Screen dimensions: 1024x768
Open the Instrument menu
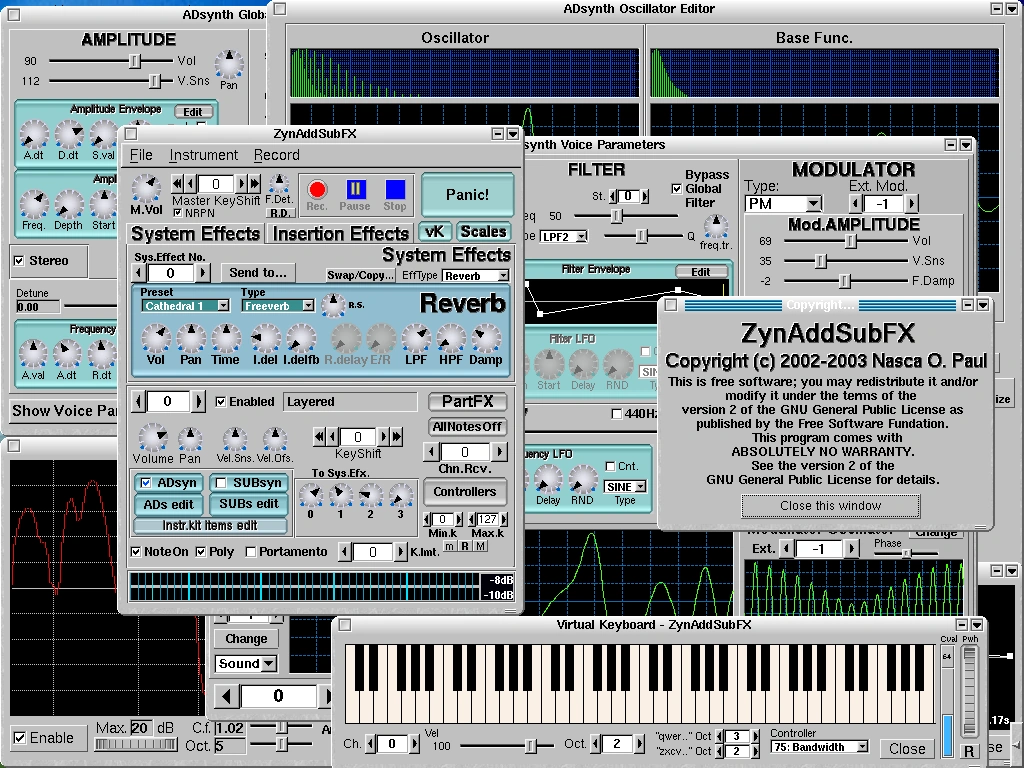203,155
